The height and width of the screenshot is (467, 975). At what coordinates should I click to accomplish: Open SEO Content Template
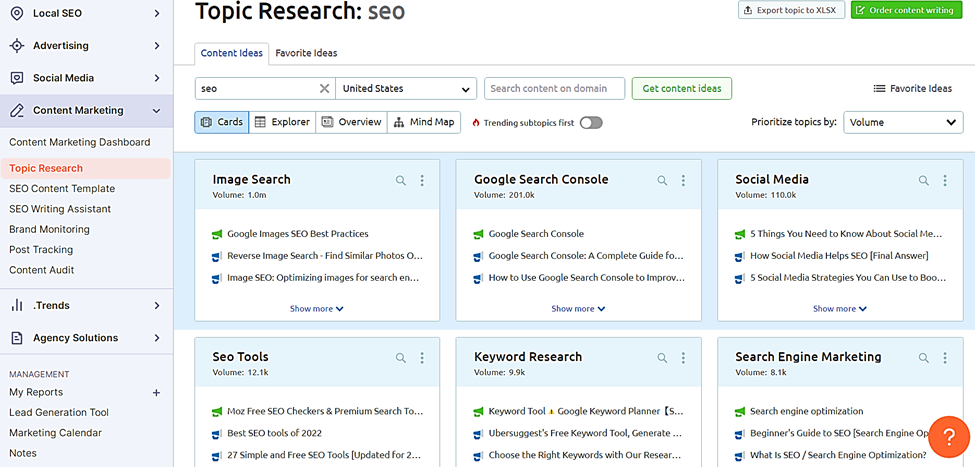pyautogui.click(x=62, y=189)
